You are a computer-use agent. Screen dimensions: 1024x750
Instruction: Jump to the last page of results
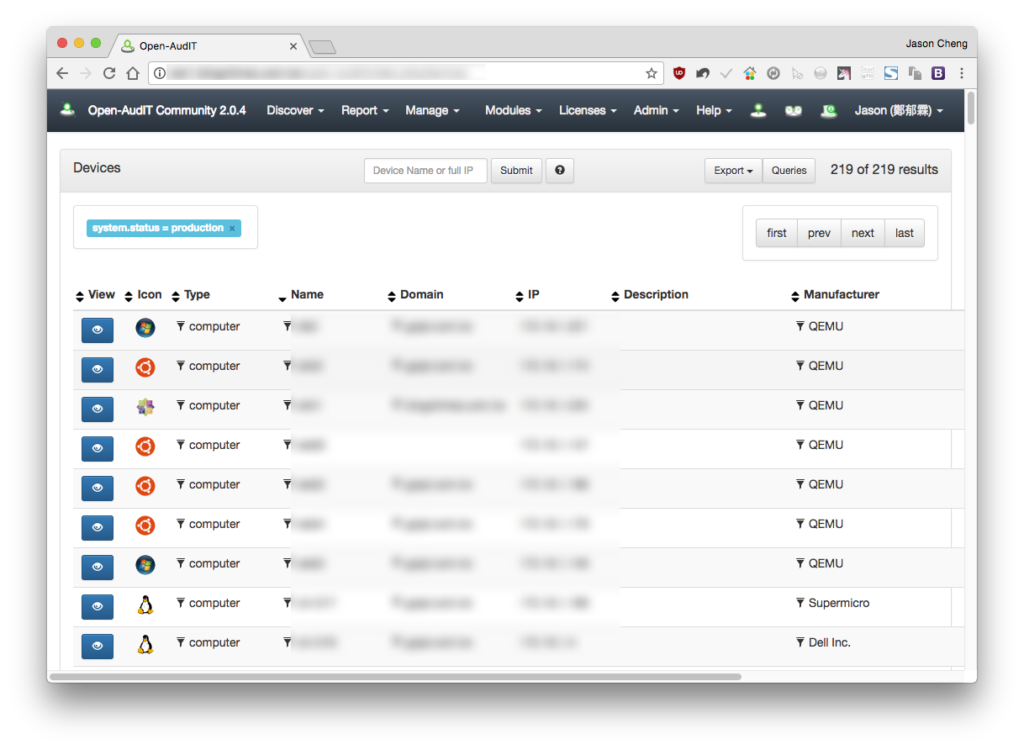click(x=904, y=233)
